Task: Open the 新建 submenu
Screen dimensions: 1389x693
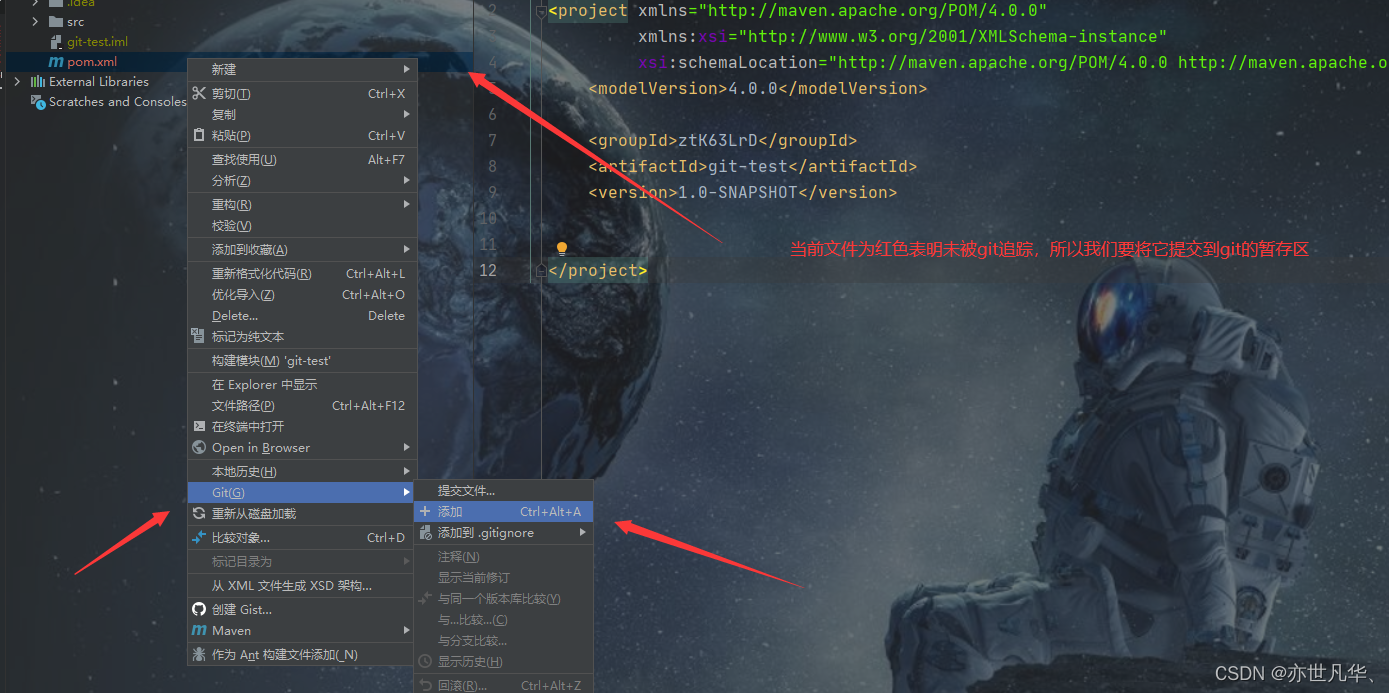Action: pos(302,69)
